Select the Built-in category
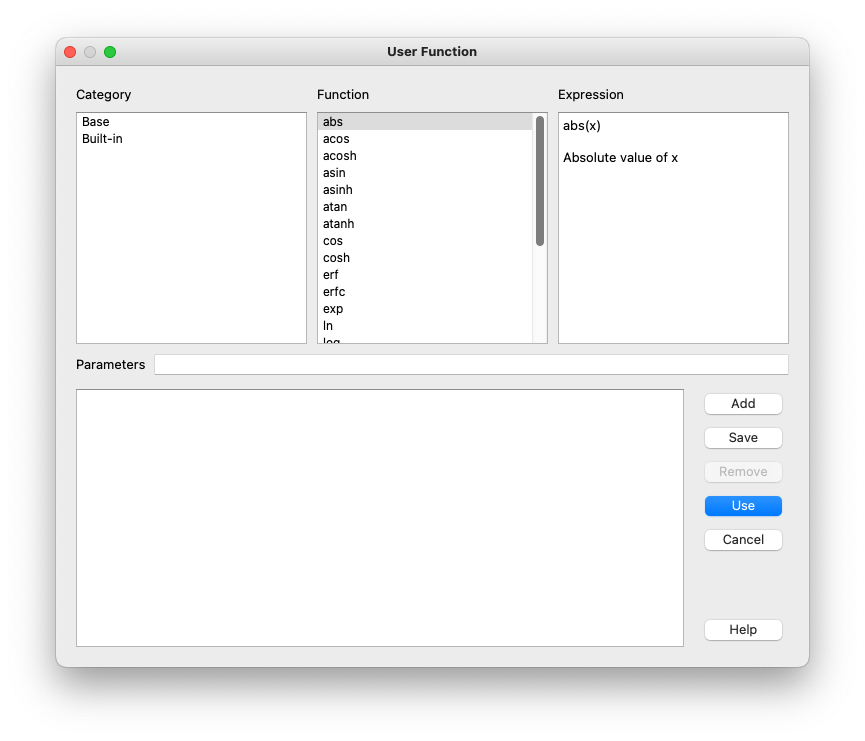 [102, 139]
